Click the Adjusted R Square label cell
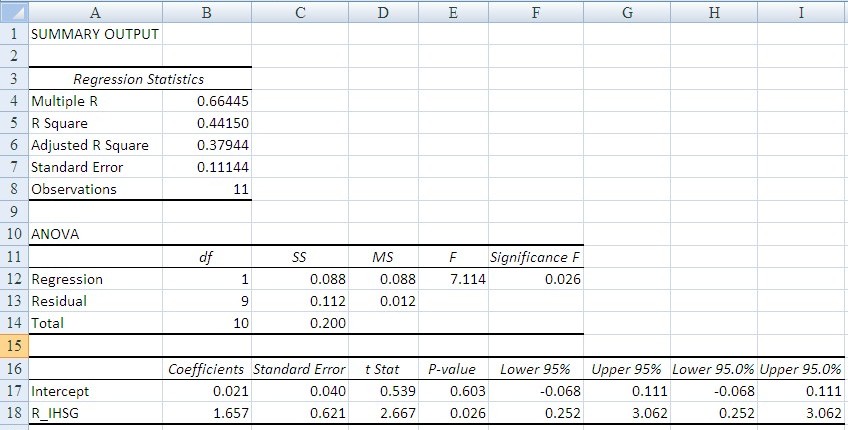 point(90,145)
